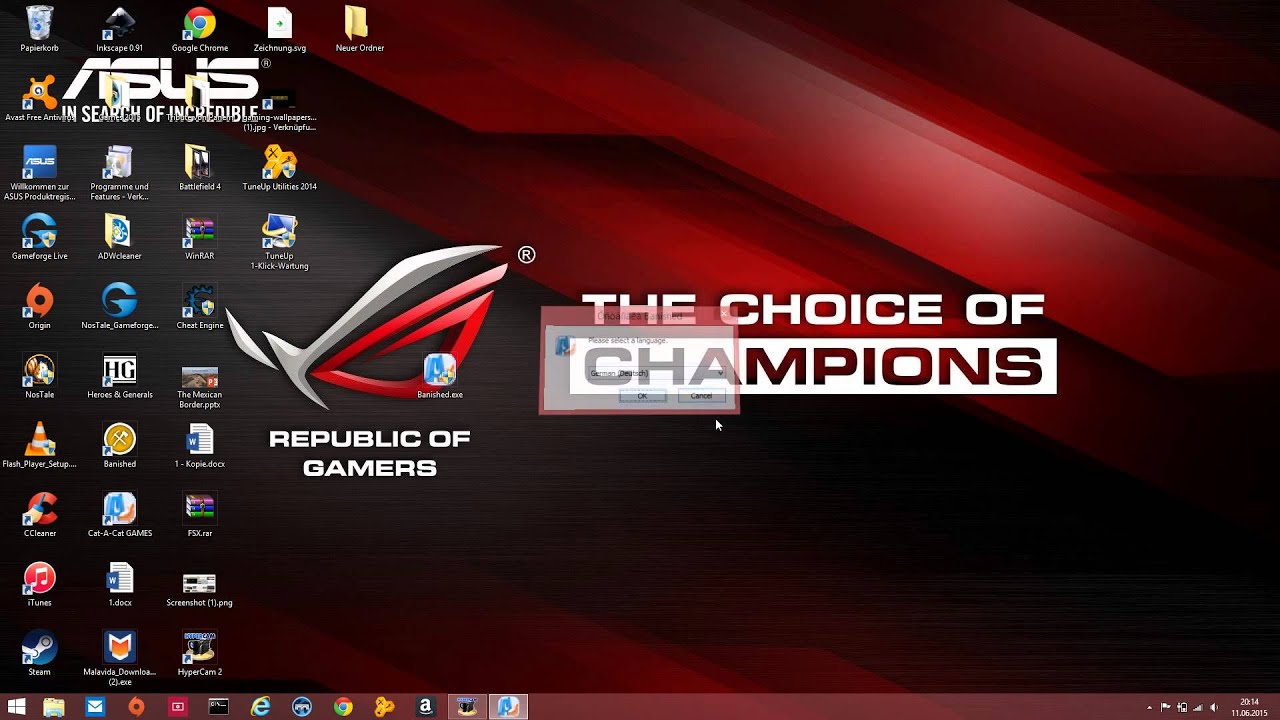
Task: Select Banished.exe installer on desktop
Action: point(440,376)
